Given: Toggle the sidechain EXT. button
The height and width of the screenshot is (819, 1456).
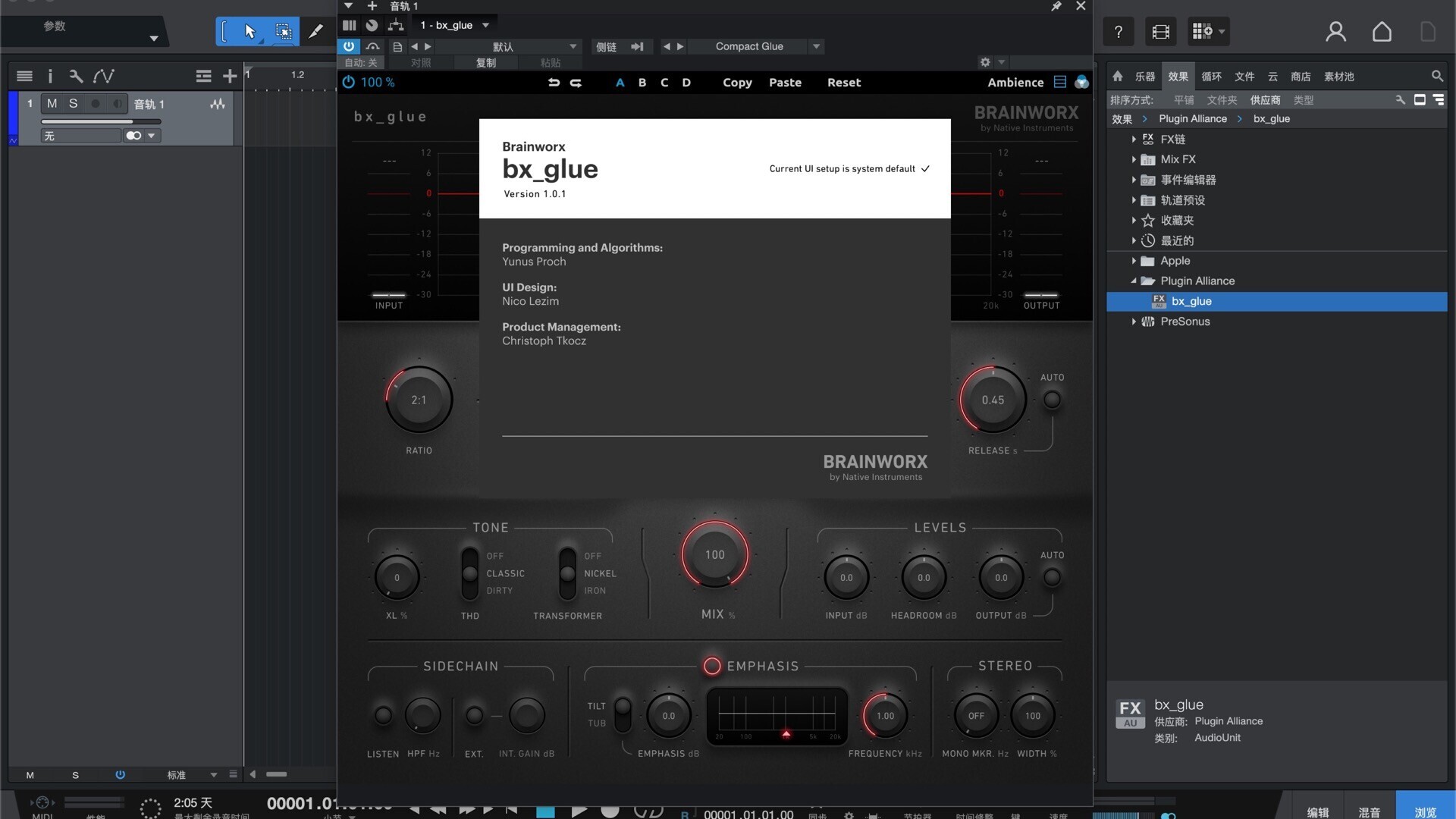Looking at the screenshot, I should (x=474, y=714).
